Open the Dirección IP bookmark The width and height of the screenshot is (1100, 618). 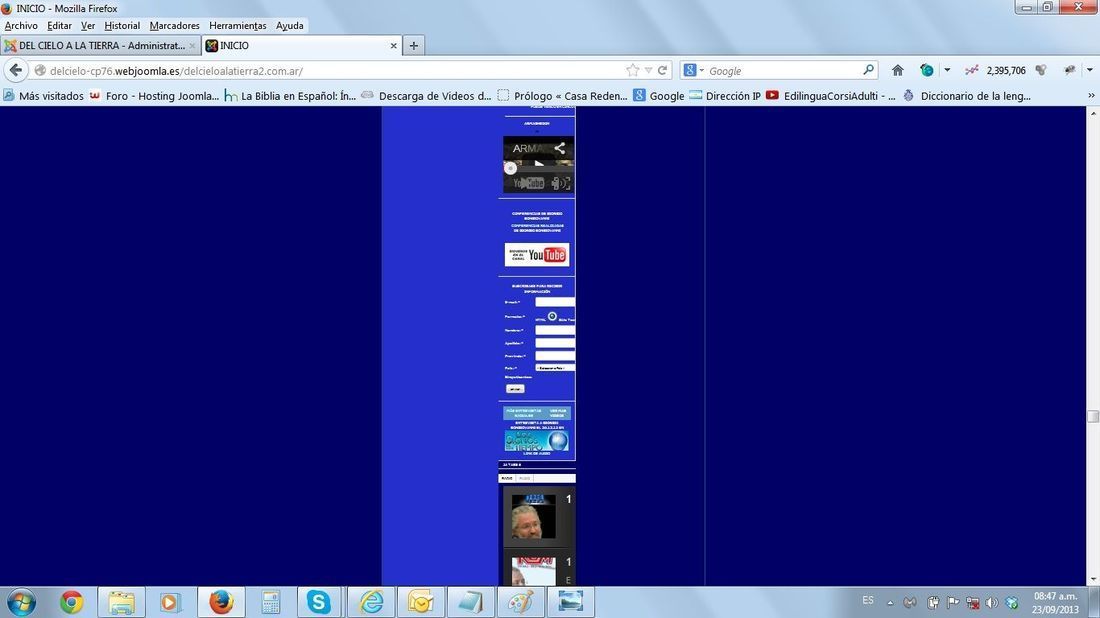[725, 95]
